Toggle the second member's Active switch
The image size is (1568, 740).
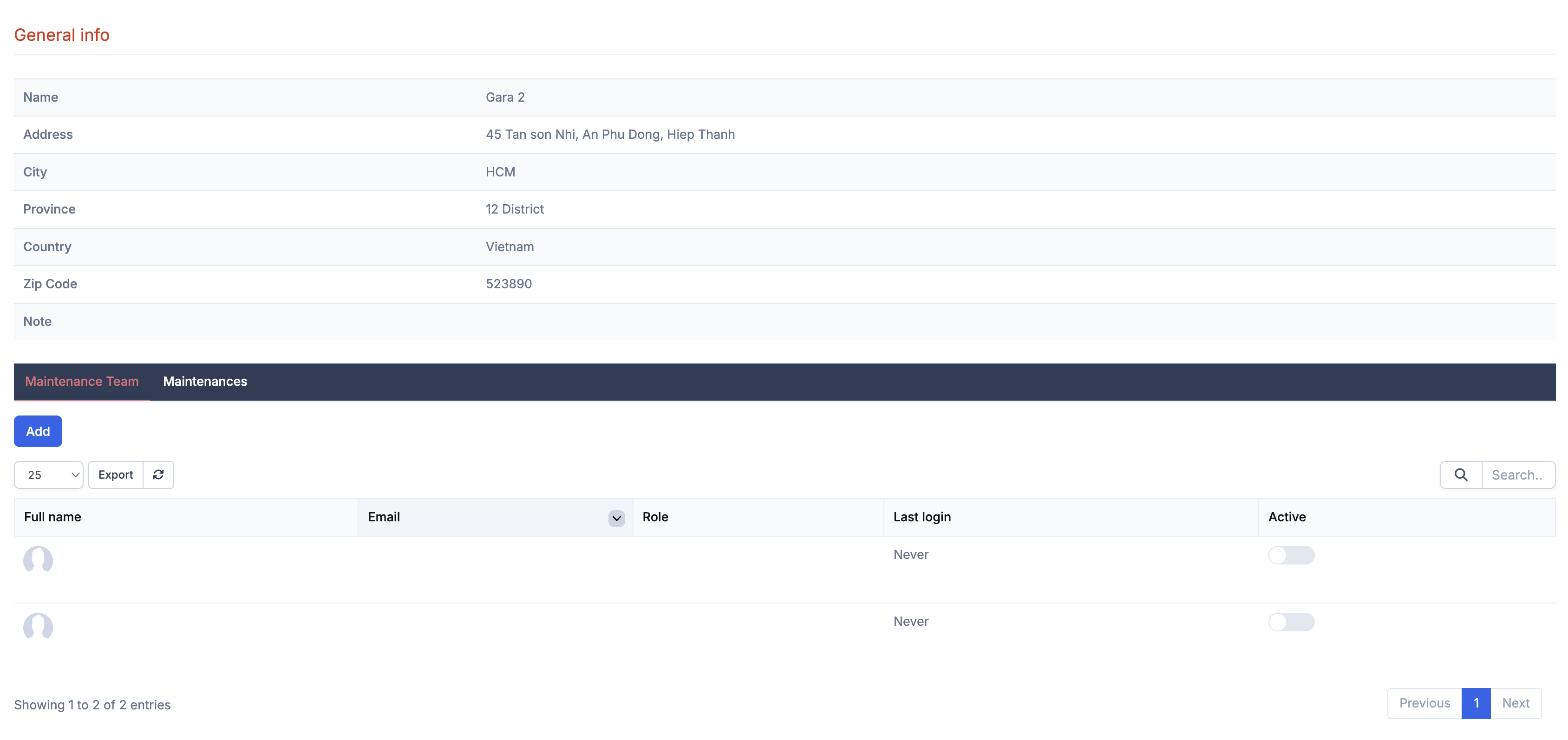coord(1290,622)
